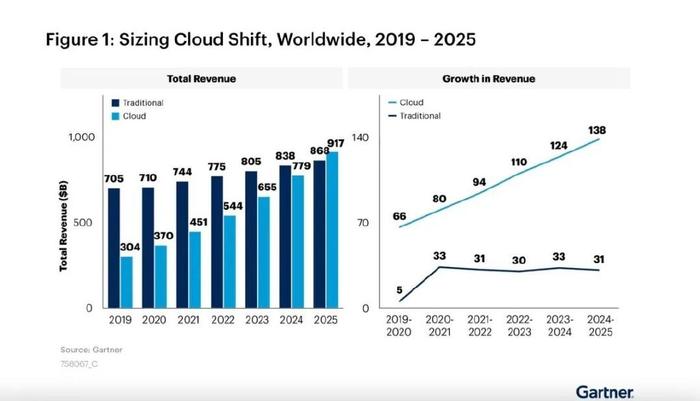Click the Source: Gartner text

[92, 350]
